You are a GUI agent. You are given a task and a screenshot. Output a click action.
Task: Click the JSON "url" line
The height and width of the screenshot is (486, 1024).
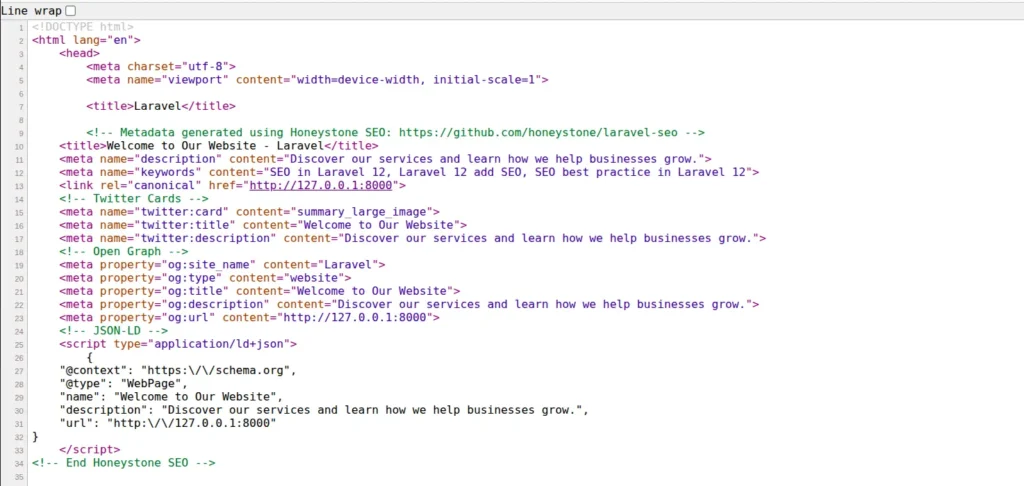pyautogui.click(x=168, y=423)
